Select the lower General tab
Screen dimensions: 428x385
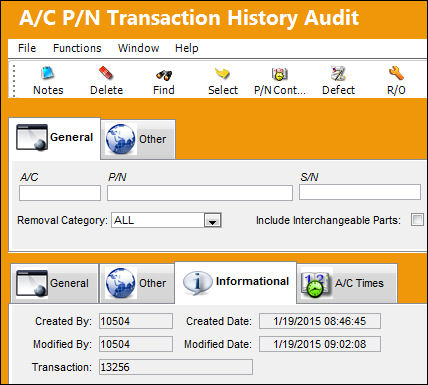tap(54, 283)
